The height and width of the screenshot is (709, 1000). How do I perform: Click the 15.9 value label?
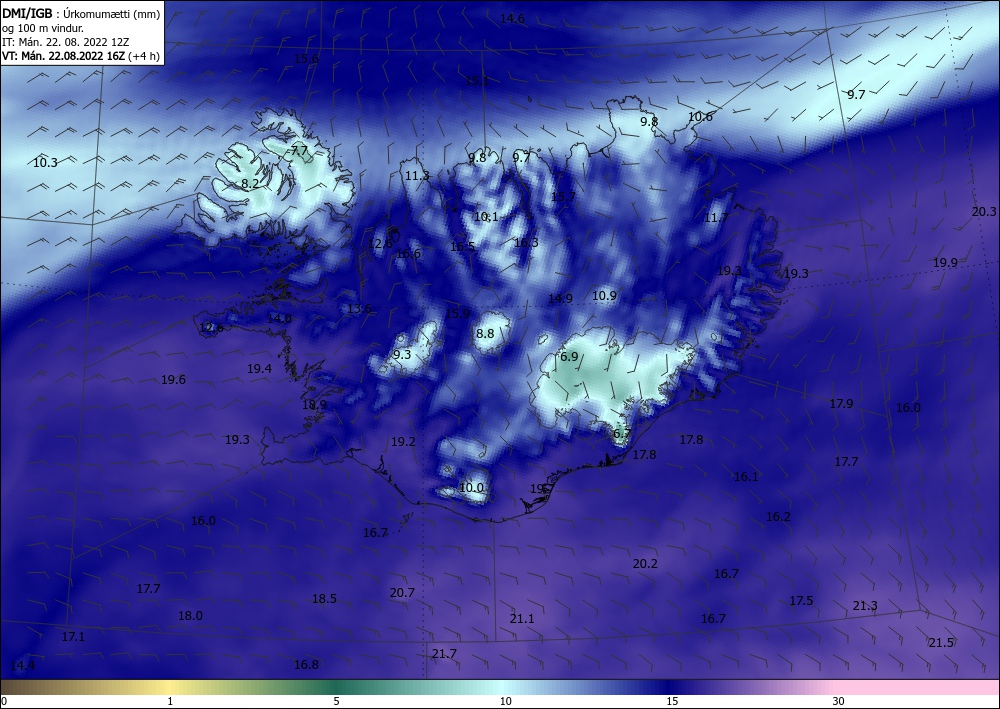(x=457, y=314)
